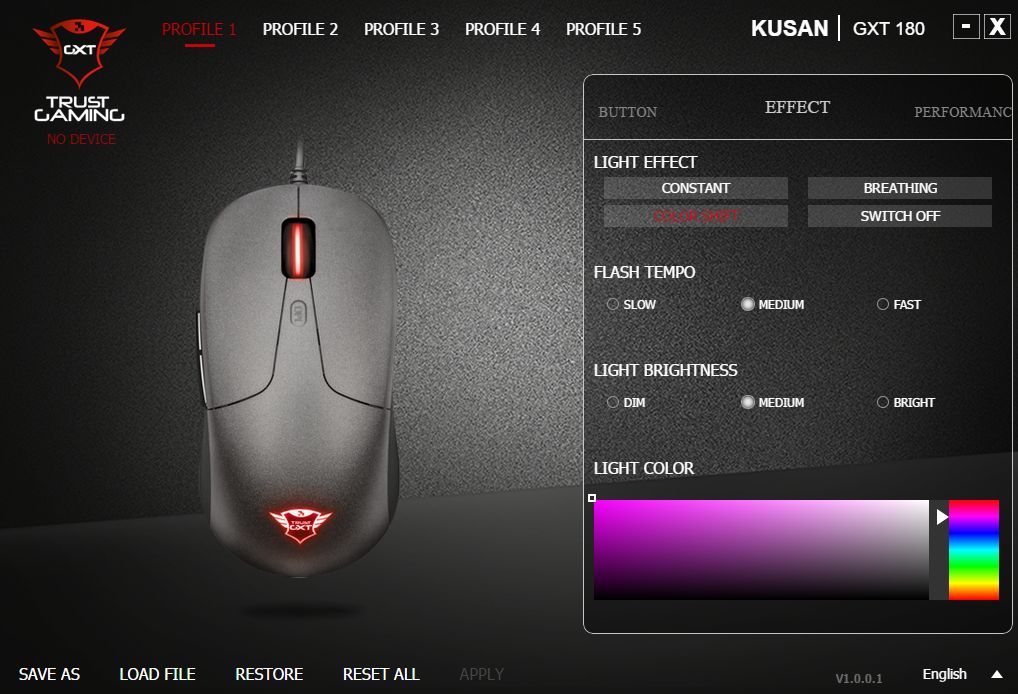Click the red-lit scroll wheel on mouse
This screenshot has width=1018, height=694.
[298, 249]
